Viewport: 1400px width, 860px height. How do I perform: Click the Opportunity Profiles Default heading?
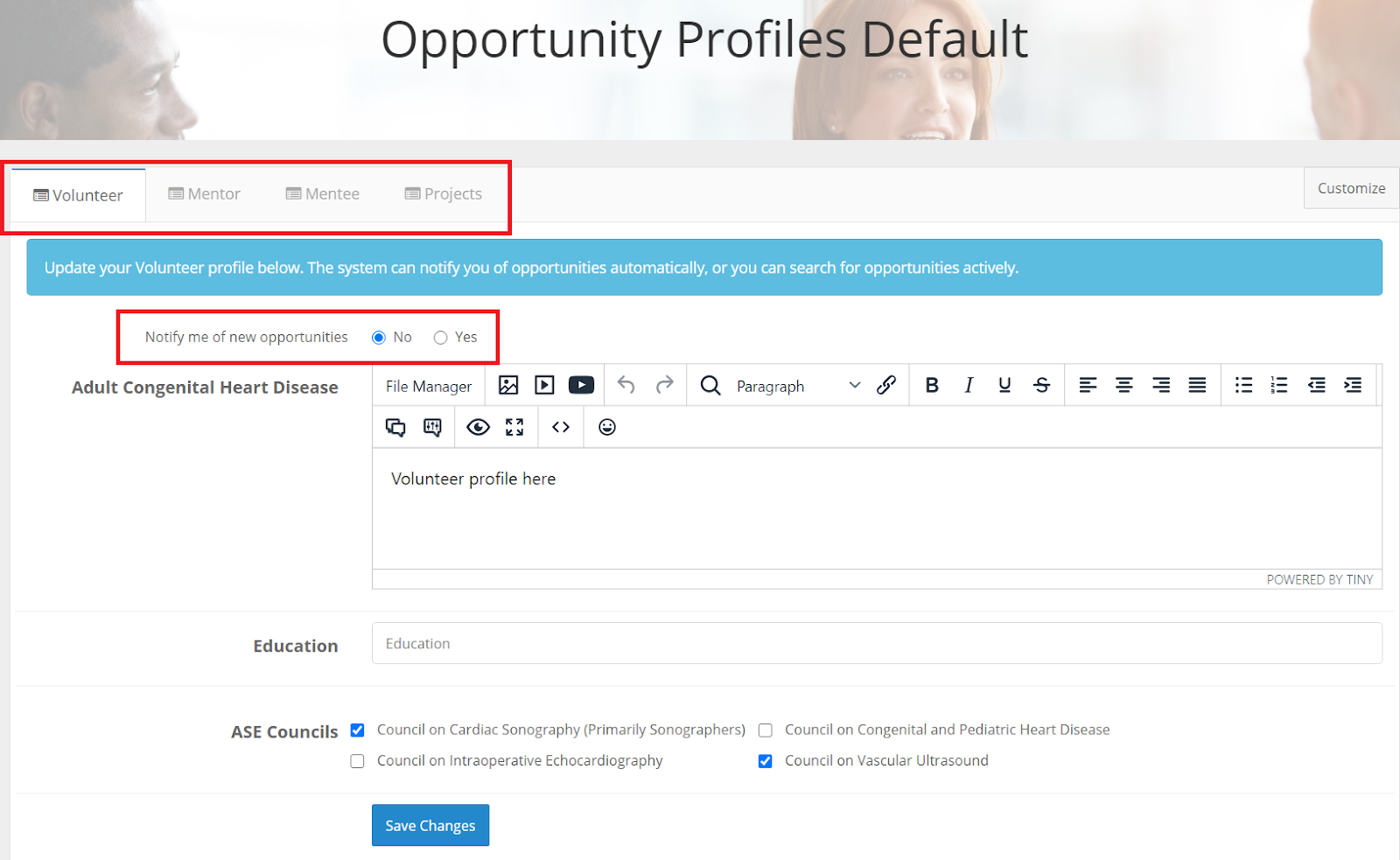(x=704, y=39)
